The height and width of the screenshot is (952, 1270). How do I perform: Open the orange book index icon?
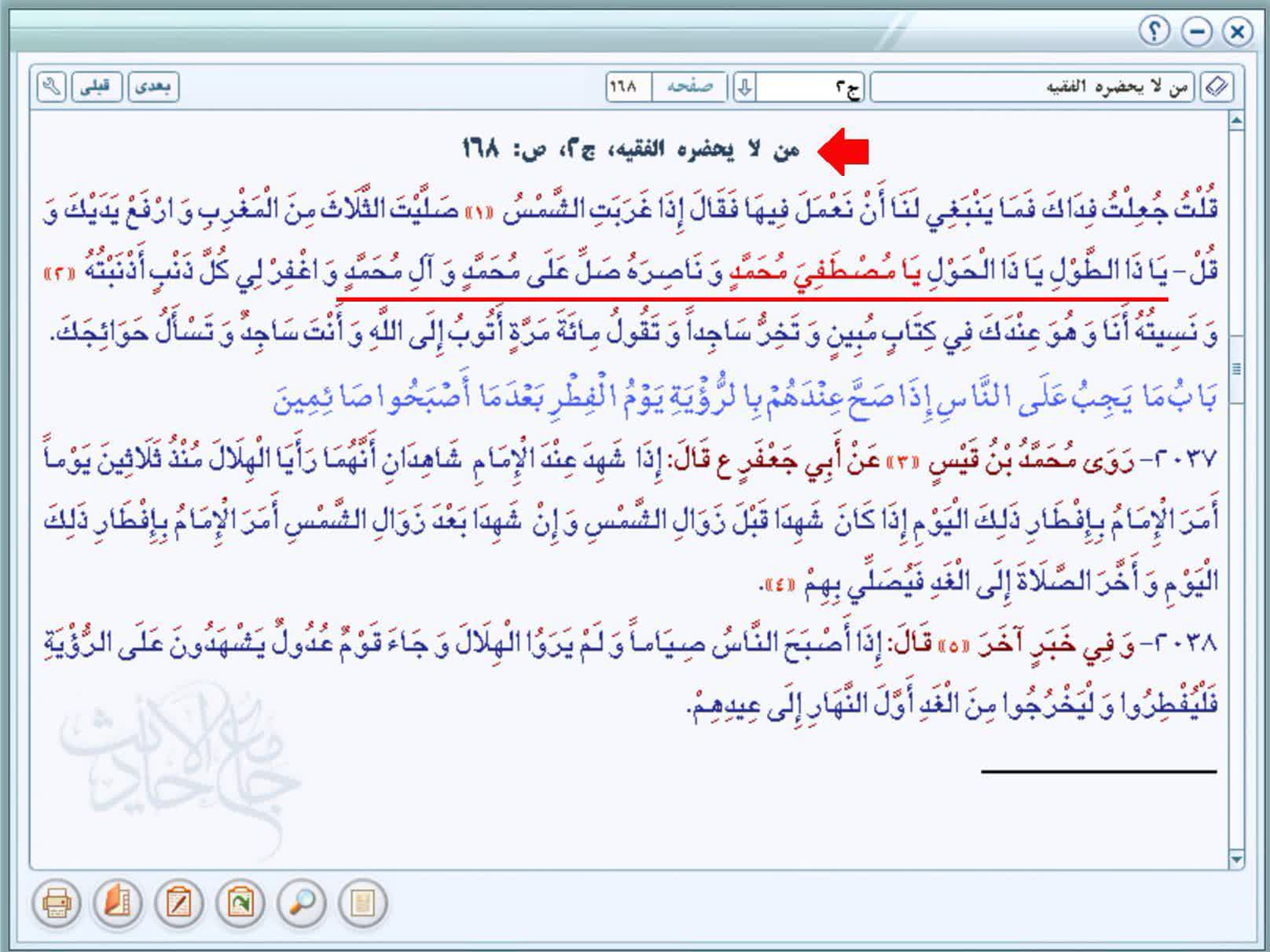[118, 903]
